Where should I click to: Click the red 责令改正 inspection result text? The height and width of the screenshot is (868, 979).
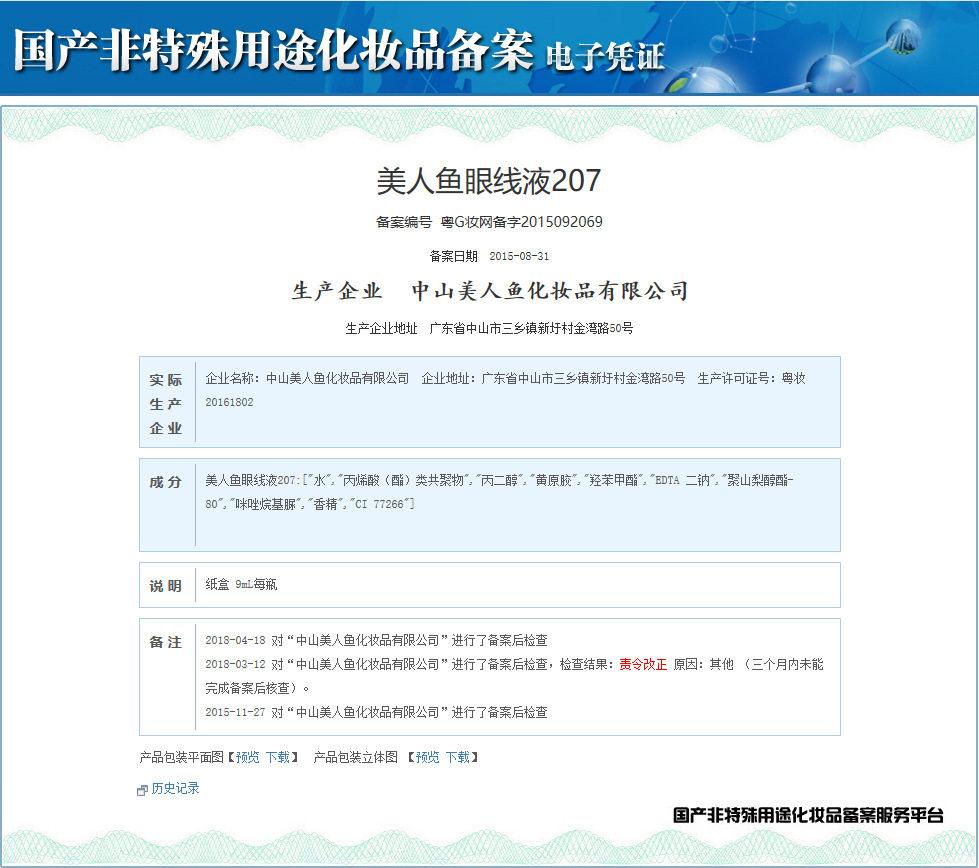coord(643,664)
